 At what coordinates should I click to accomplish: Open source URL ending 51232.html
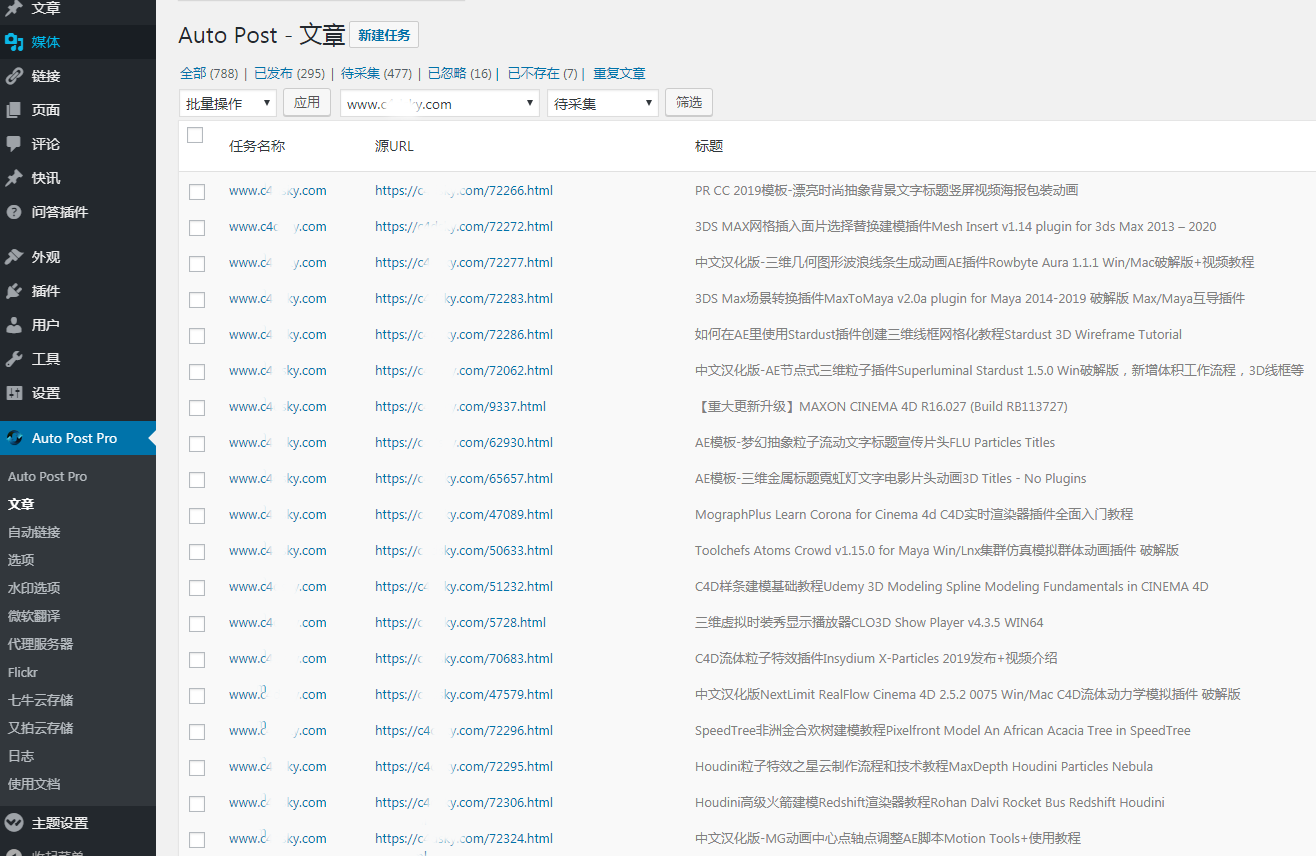coord(464,586)
